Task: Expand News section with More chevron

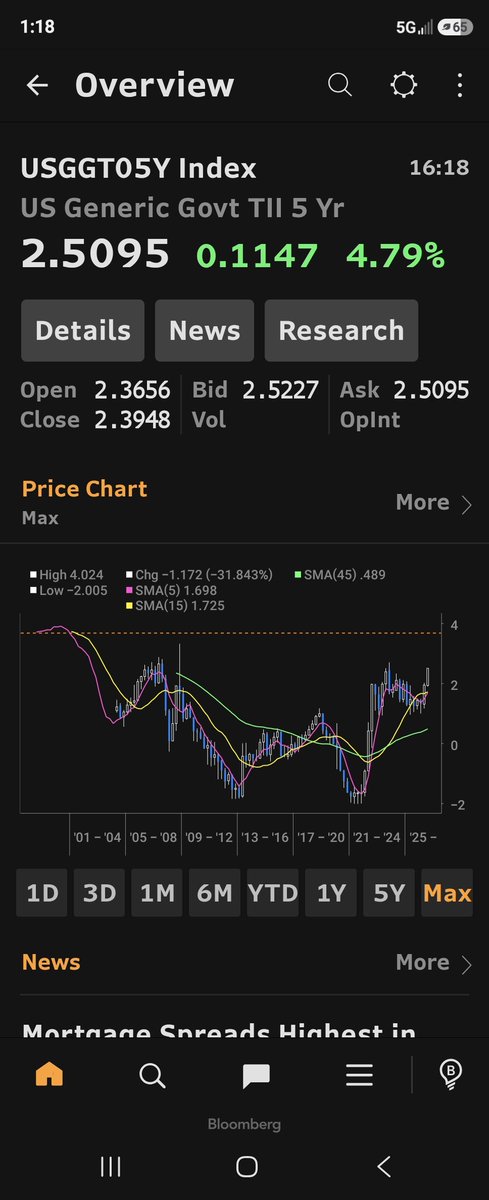Action: (434, 962)
